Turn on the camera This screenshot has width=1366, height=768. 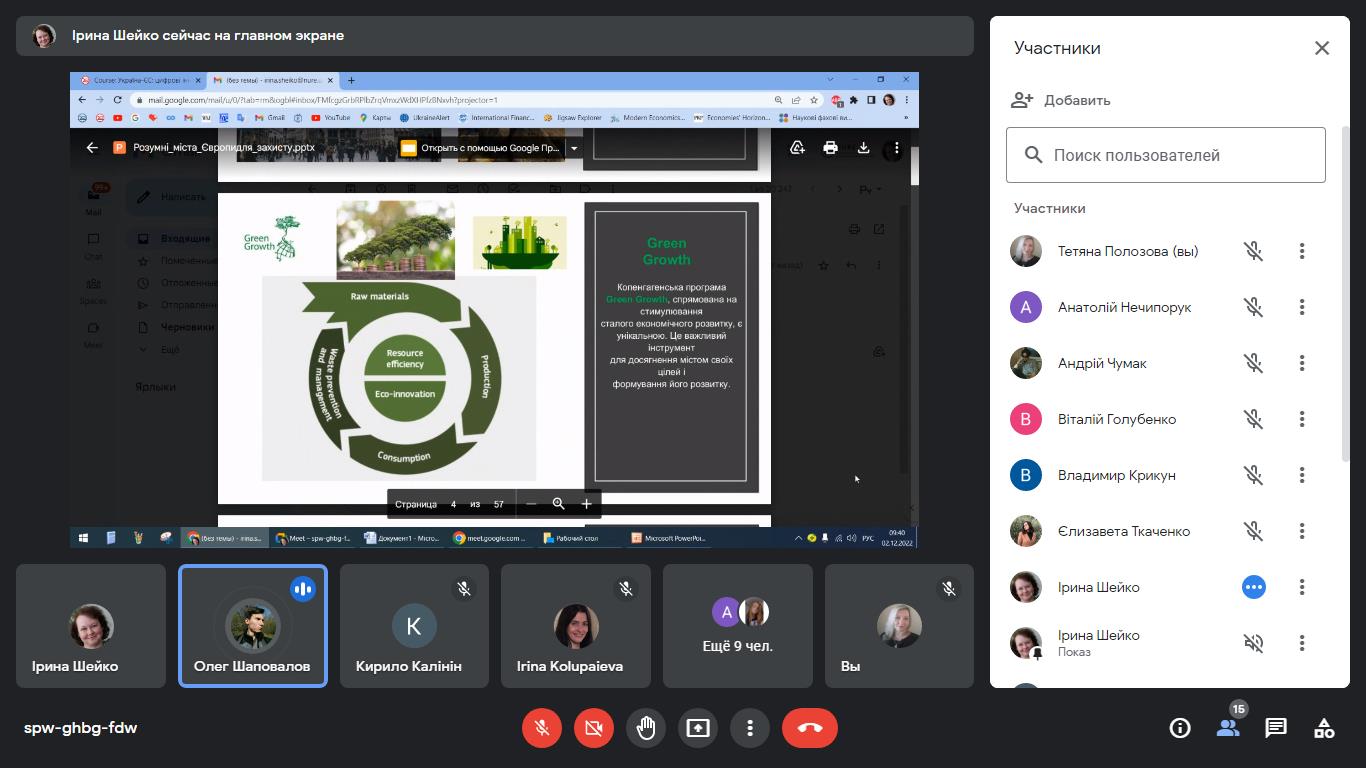point(594,728)
